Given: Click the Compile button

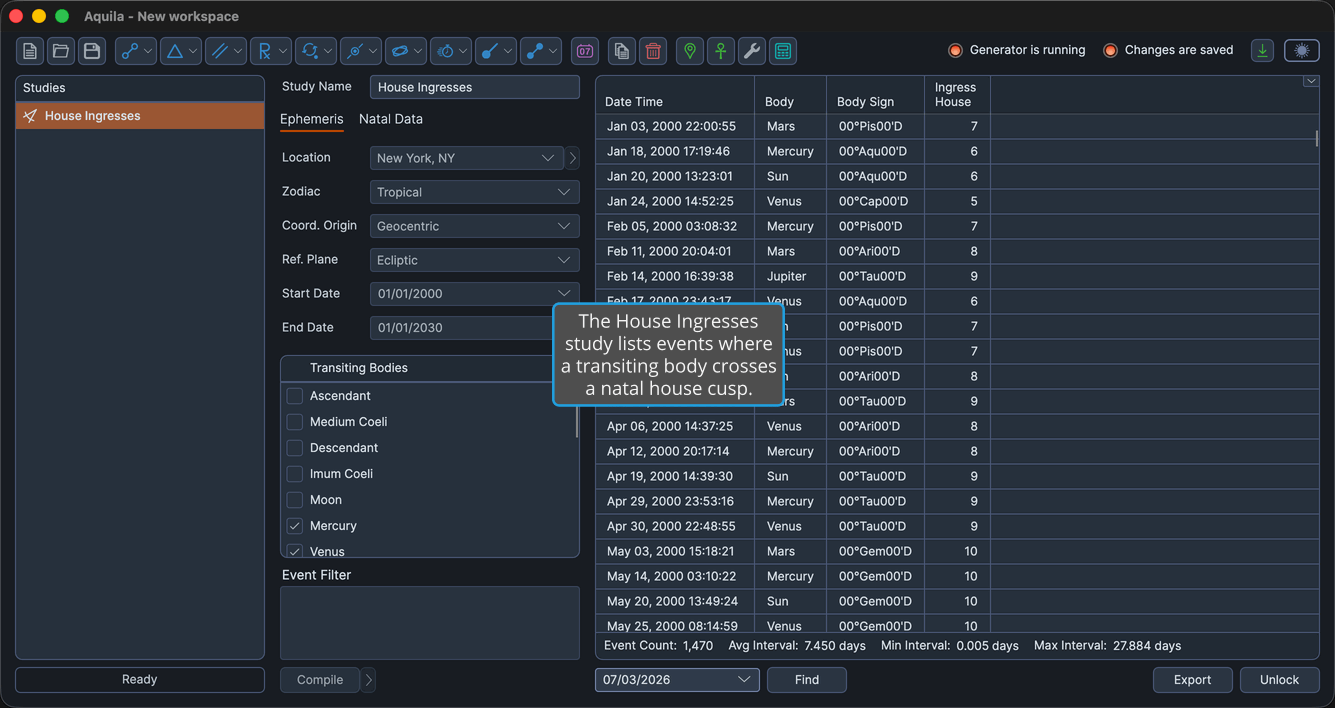Looking at the screenshot, I should click(320, 680).
